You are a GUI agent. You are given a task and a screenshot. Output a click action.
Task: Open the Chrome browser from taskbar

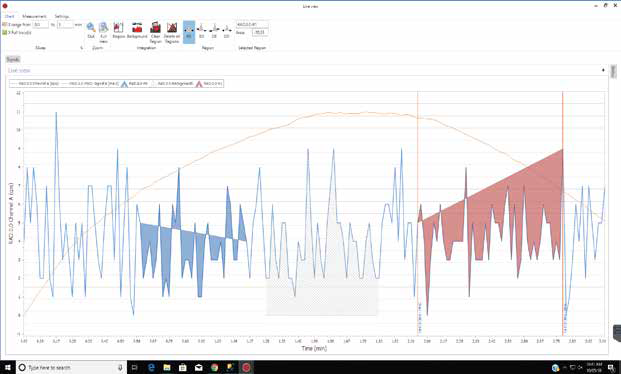214,368
